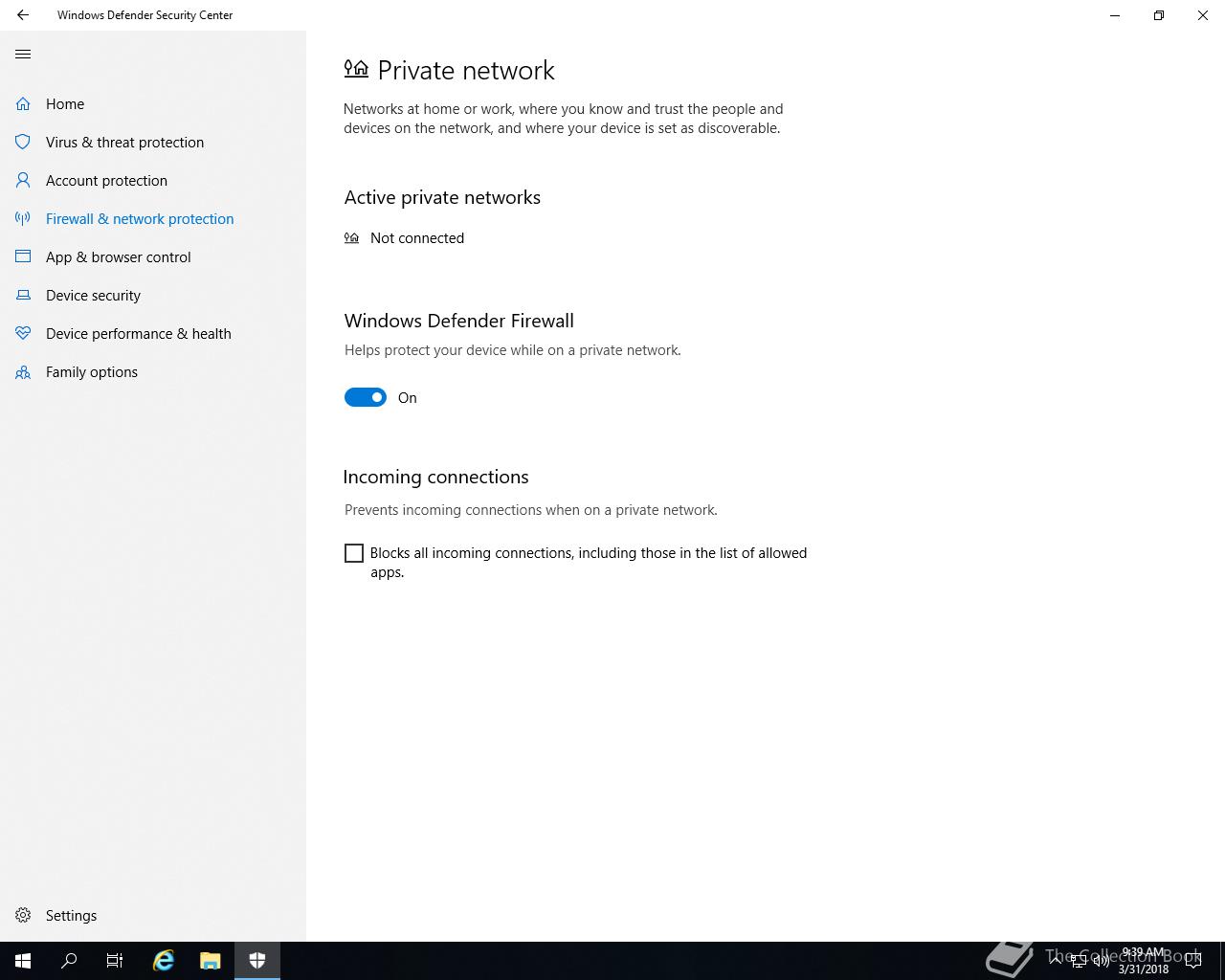Click the Account protection person icon
The width and height of the screenshot is (1225, 980).
[x=23, y=180]
